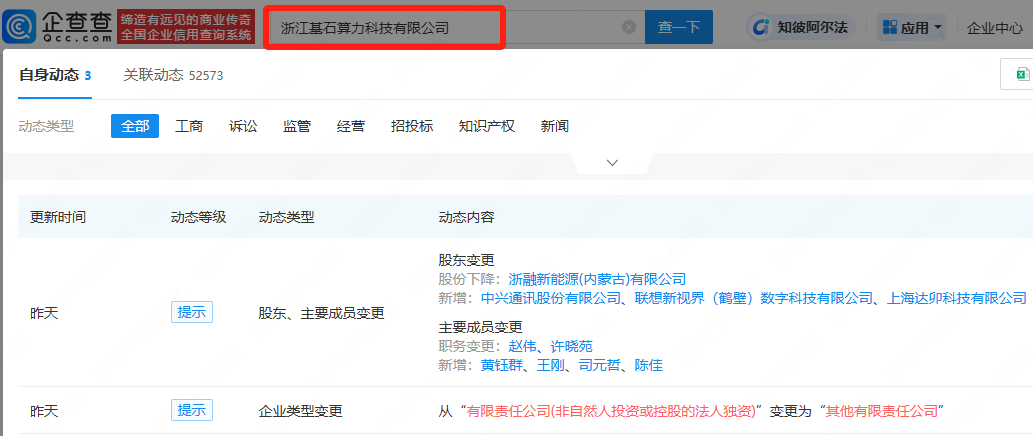
Task: Select the 监管 filter
Action: 297,126
